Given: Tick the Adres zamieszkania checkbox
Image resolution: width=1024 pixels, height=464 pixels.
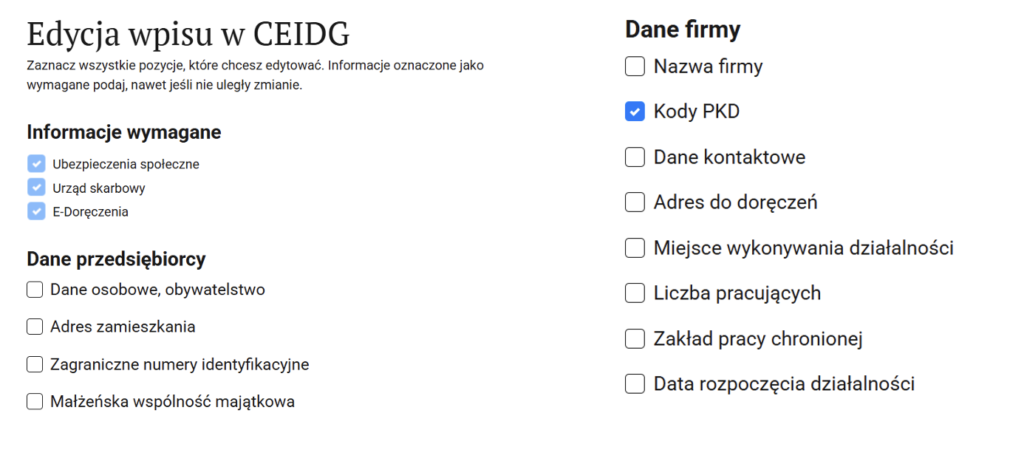Looking at the screenshot, I should [x=35, y=327].
